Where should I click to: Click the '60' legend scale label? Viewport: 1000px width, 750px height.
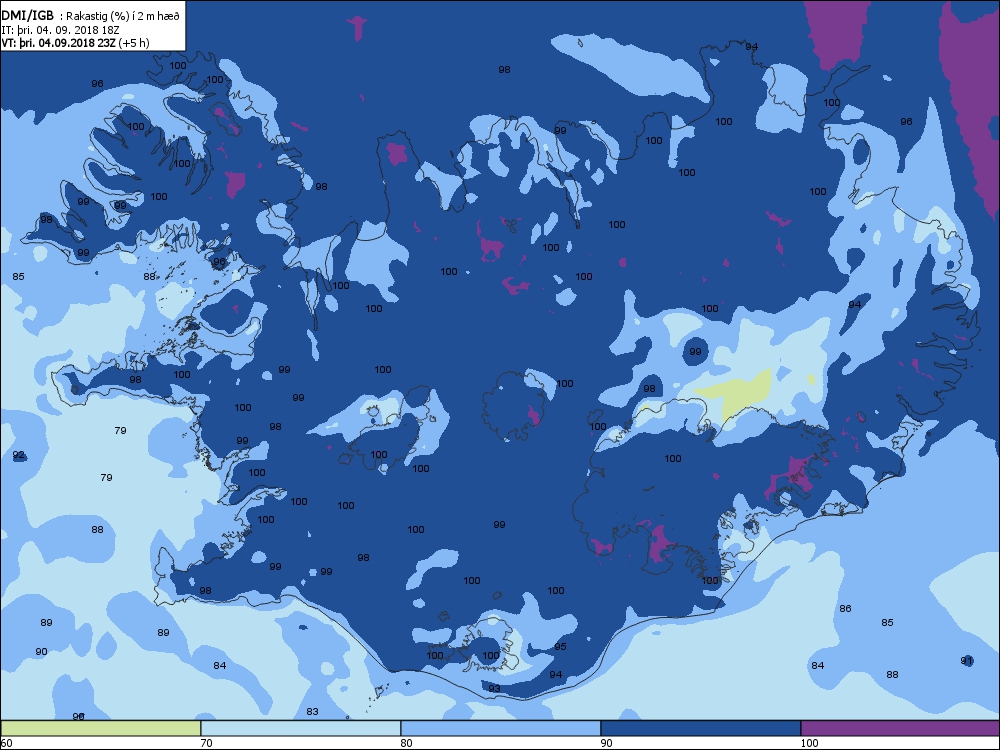click(6, 743)
